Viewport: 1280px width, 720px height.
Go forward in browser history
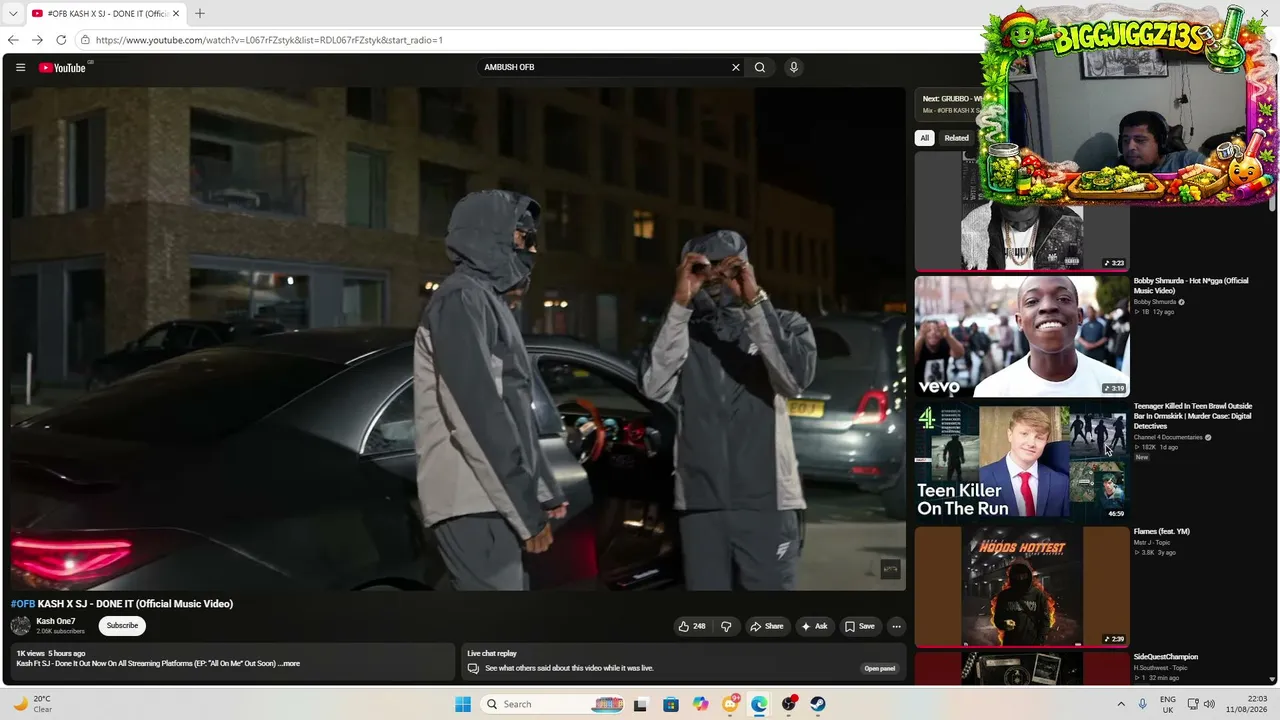[37, 40]
